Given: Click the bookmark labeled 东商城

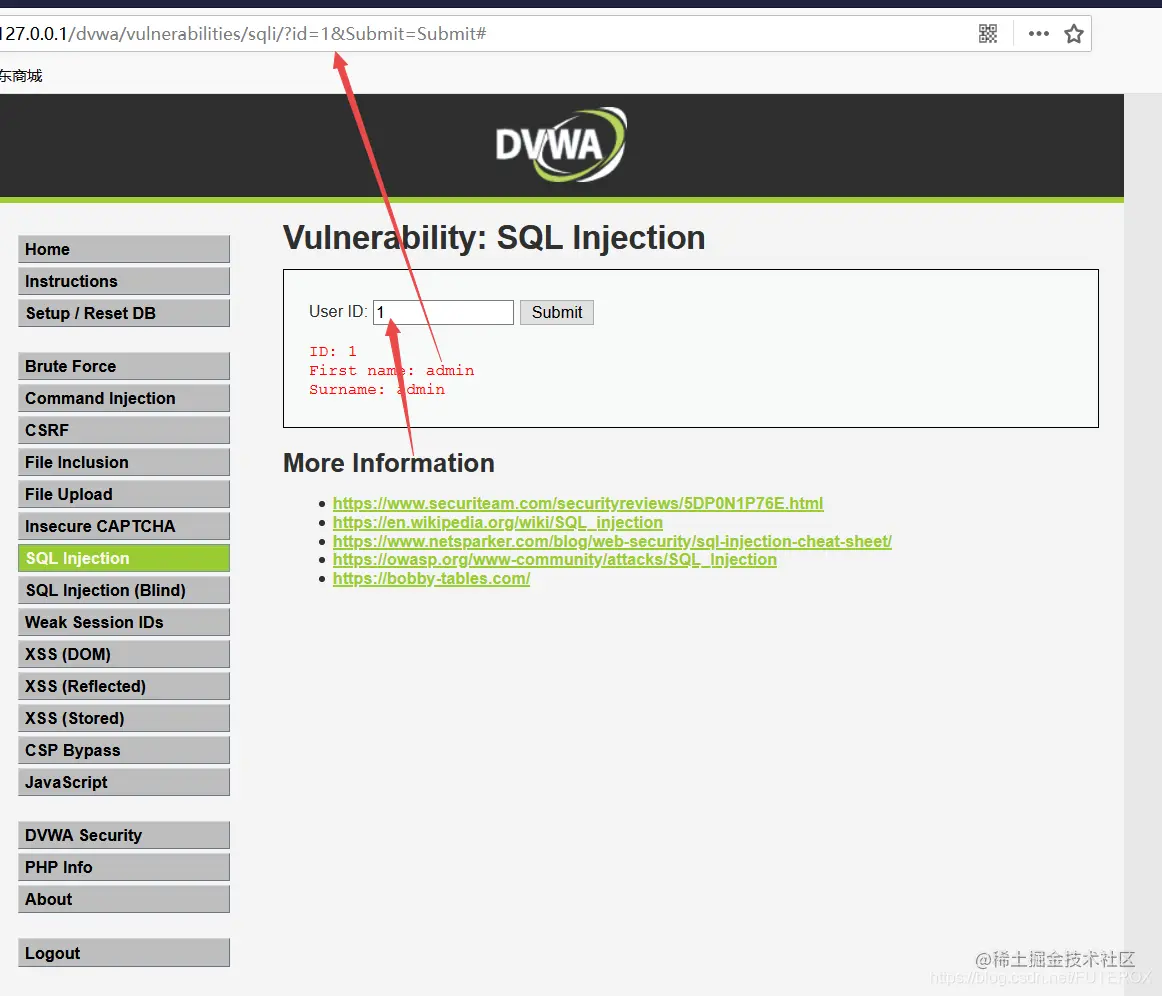Looking at the screenshot, I should 21,76.
